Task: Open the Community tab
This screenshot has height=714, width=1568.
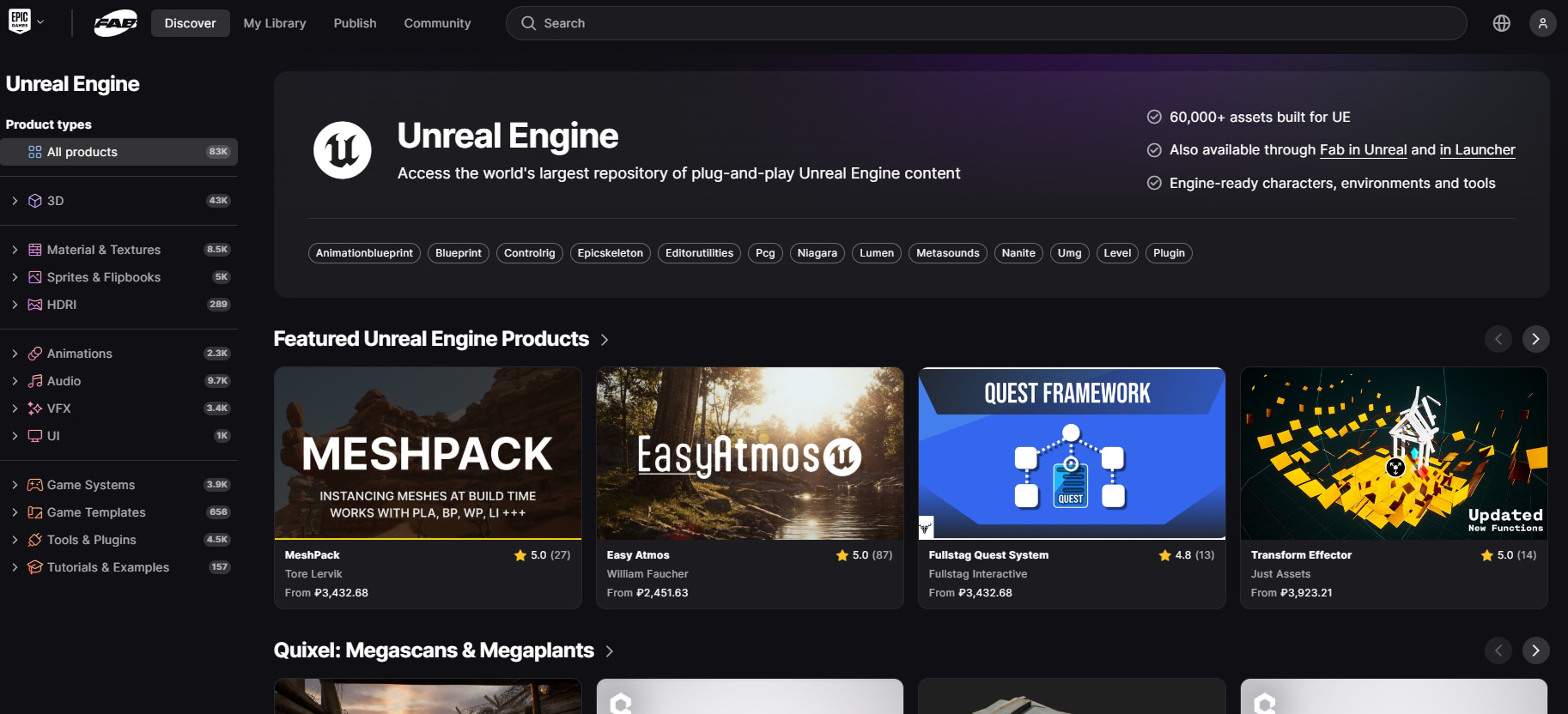Action: point(438,23)
